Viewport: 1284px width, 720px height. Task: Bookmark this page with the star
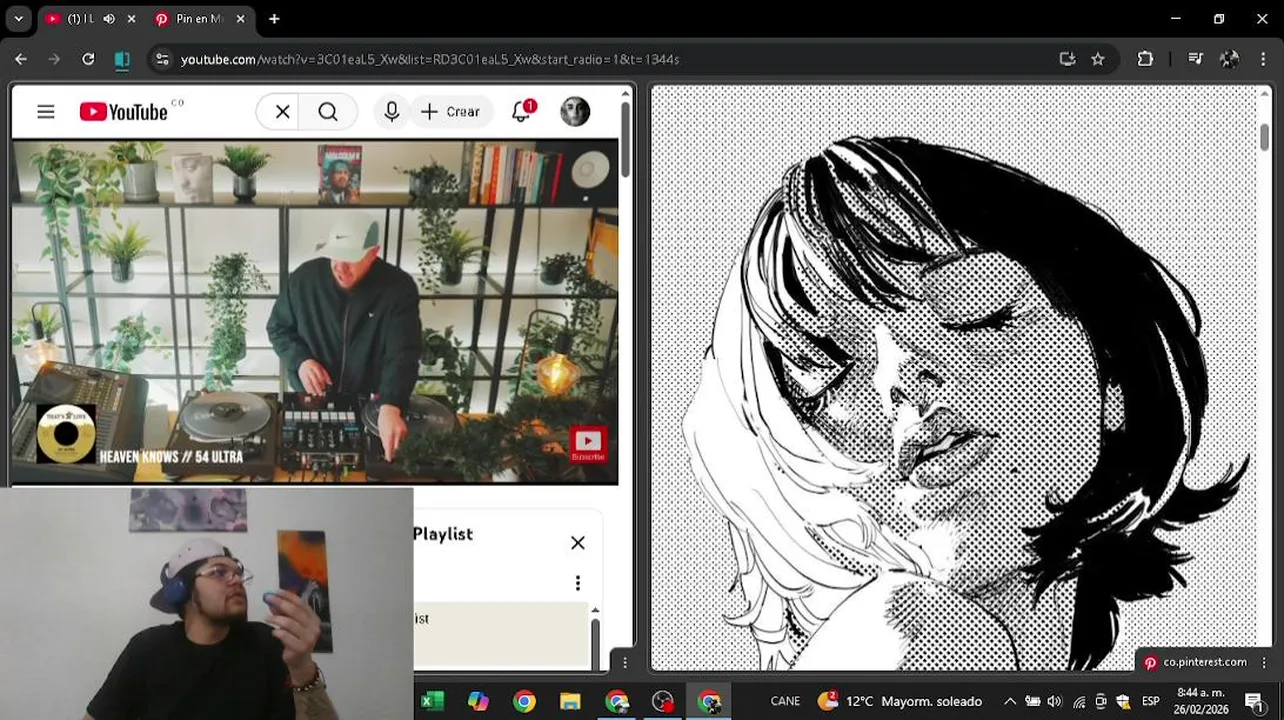1098,59
